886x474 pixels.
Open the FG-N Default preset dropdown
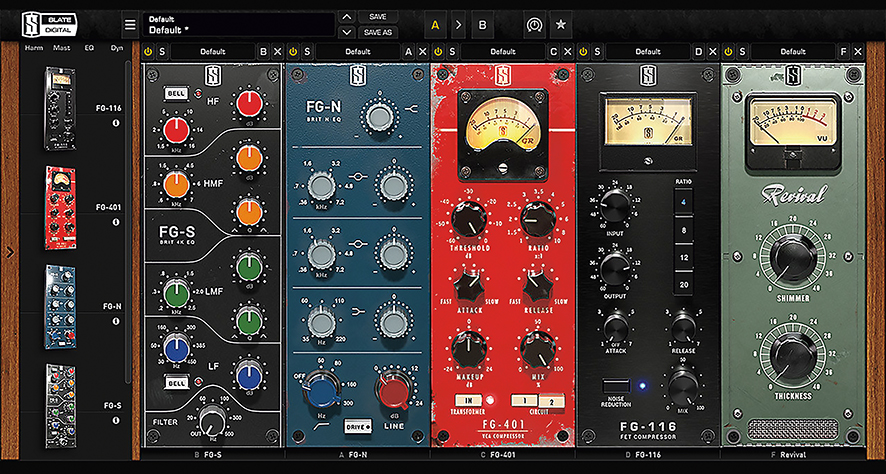click(x=358, y=52)
